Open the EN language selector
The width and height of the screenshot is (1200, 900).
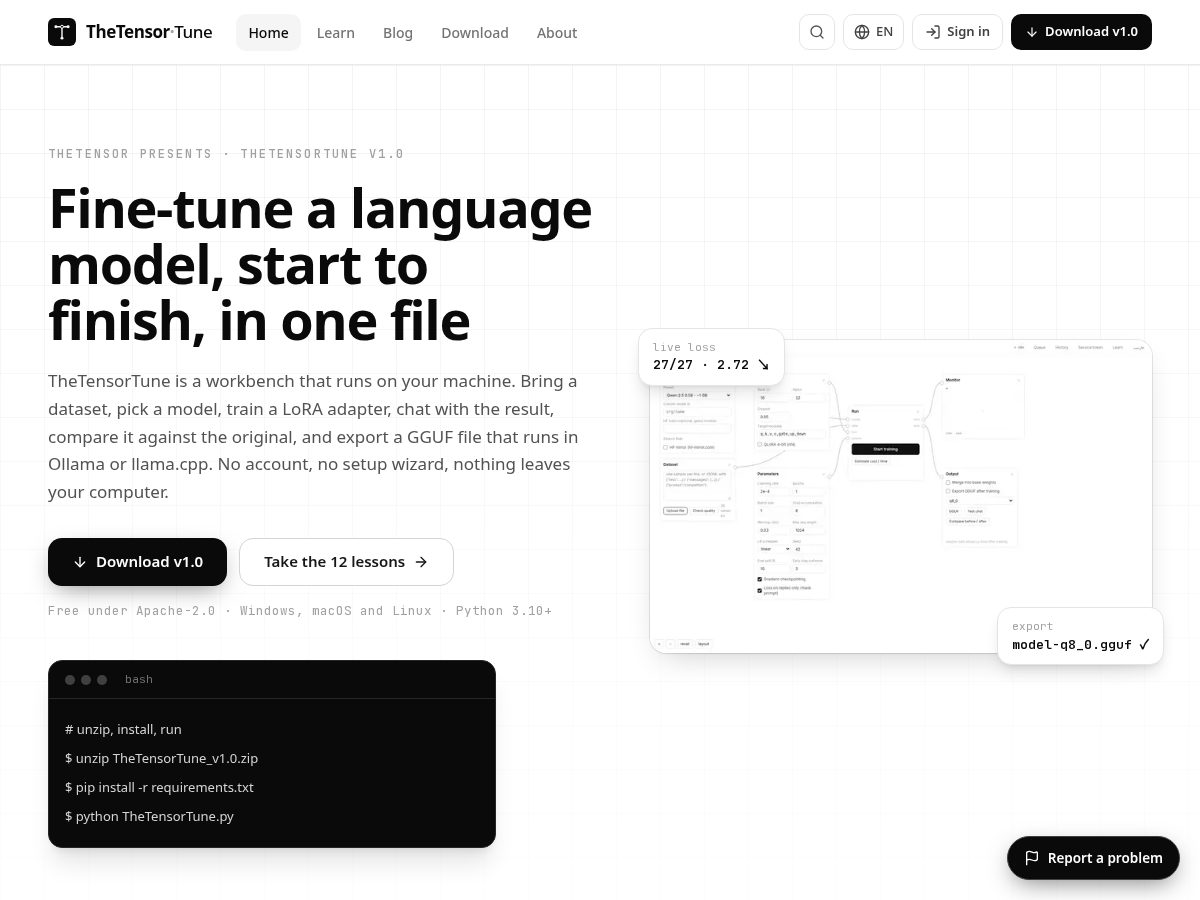pyautogui.click(x=873, y=32)
